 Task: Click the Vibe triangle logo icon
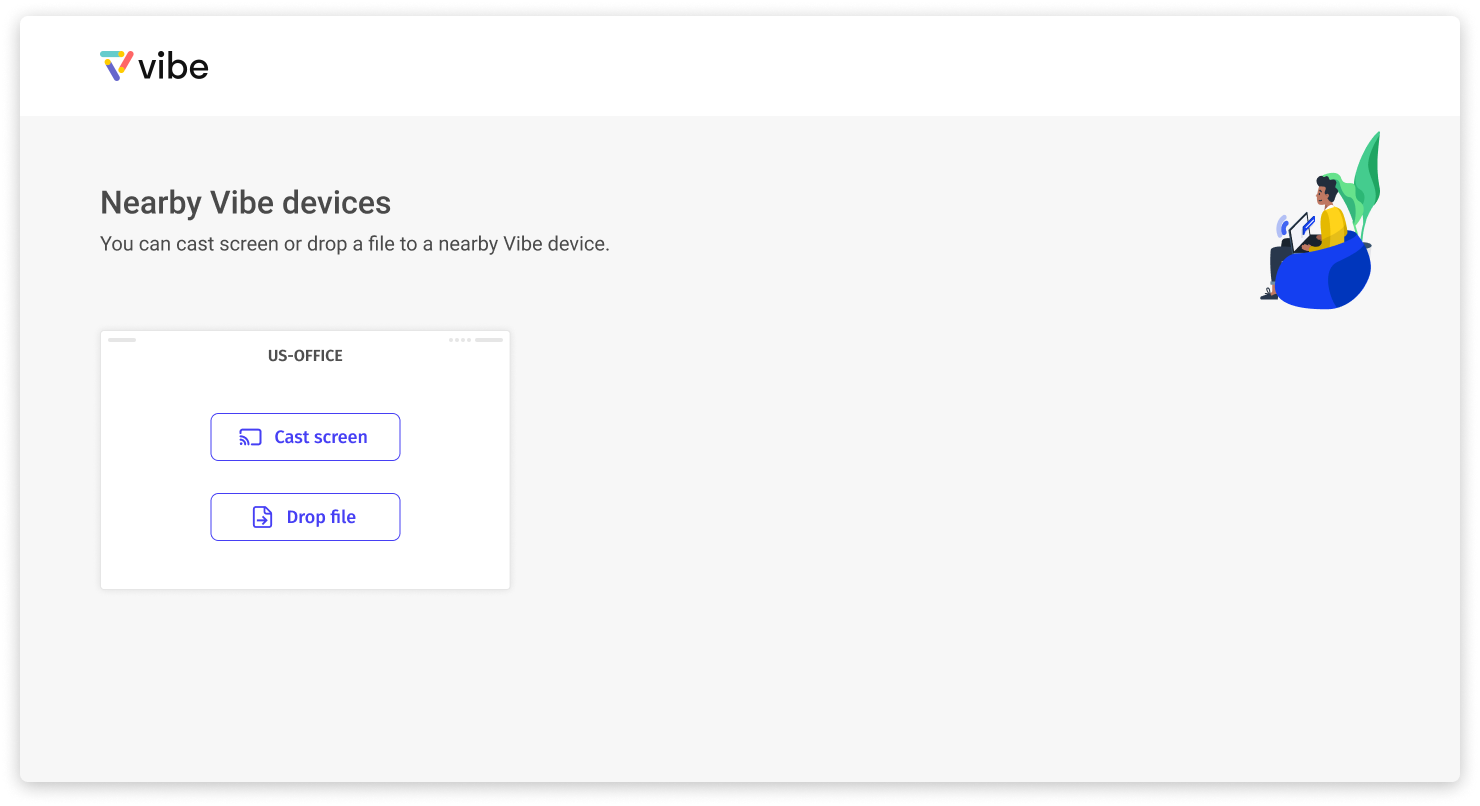[x=117, y=65]
